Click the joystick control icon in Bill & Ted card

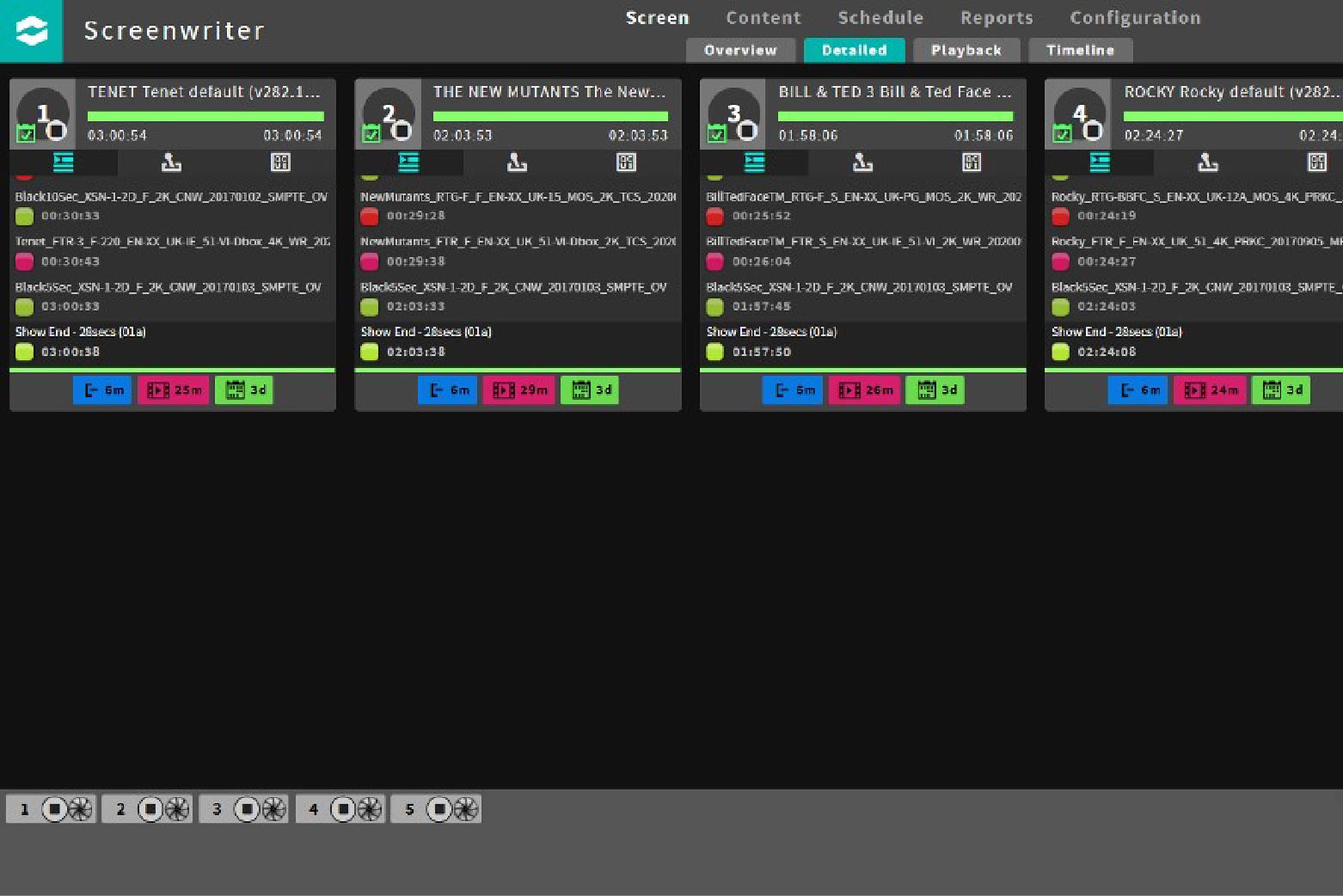(862, 162)
